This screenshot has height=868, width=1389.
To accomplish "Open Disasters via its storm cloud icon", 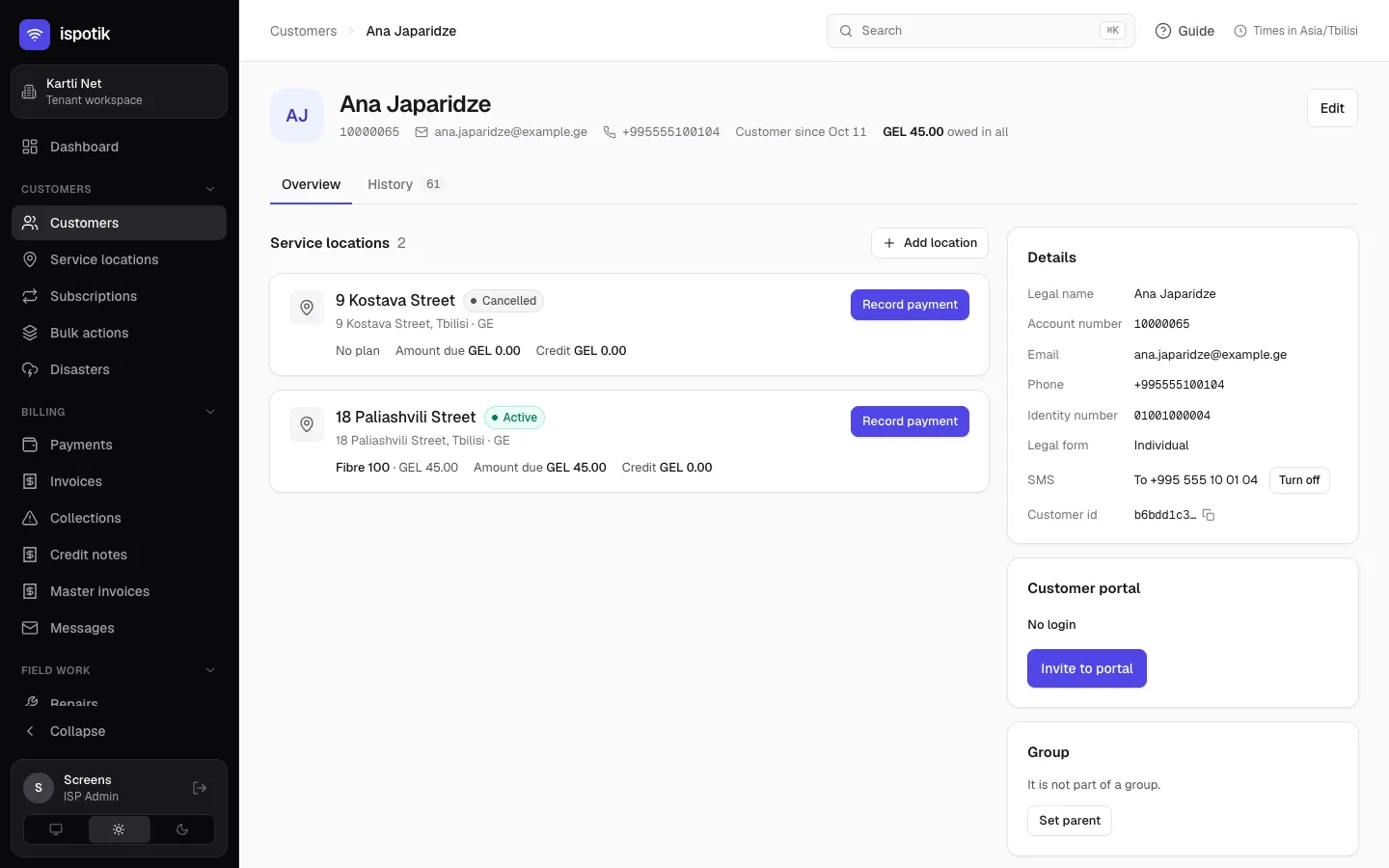I will [30, 369].
